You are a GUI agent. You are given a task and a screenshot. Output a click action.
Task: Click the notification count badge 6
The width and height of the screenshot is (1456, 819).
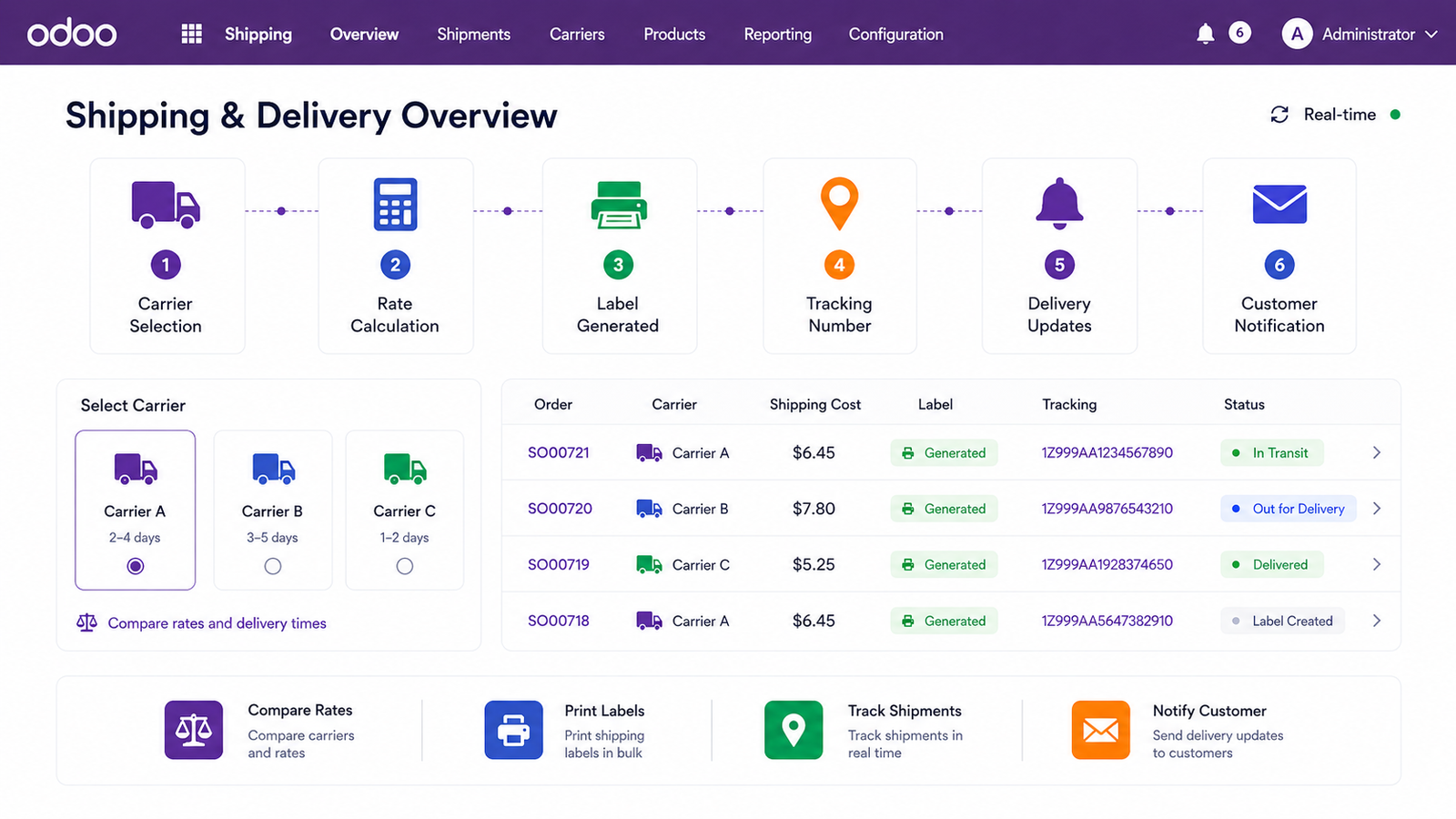[x=1239, y=33]
